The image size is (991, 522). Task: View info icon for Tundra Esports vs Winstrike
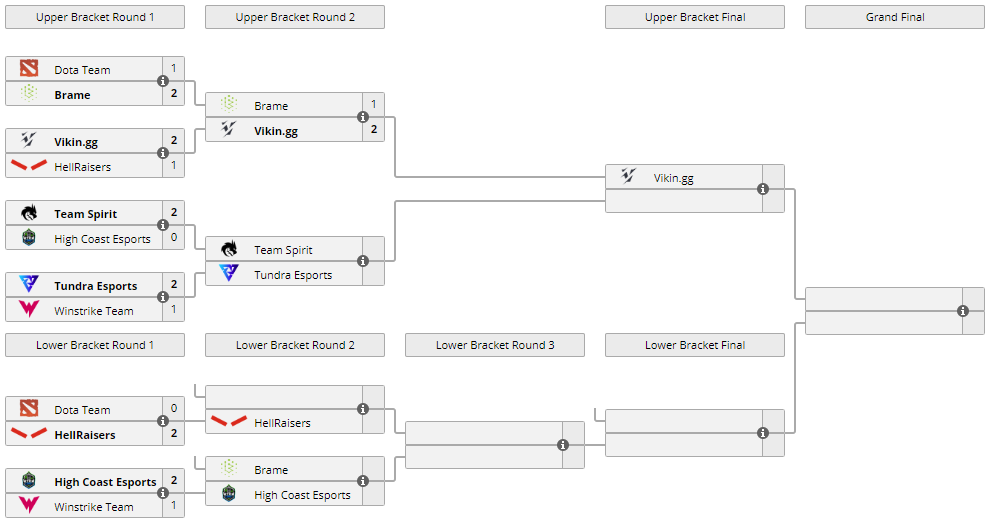[x=163, y=298]
